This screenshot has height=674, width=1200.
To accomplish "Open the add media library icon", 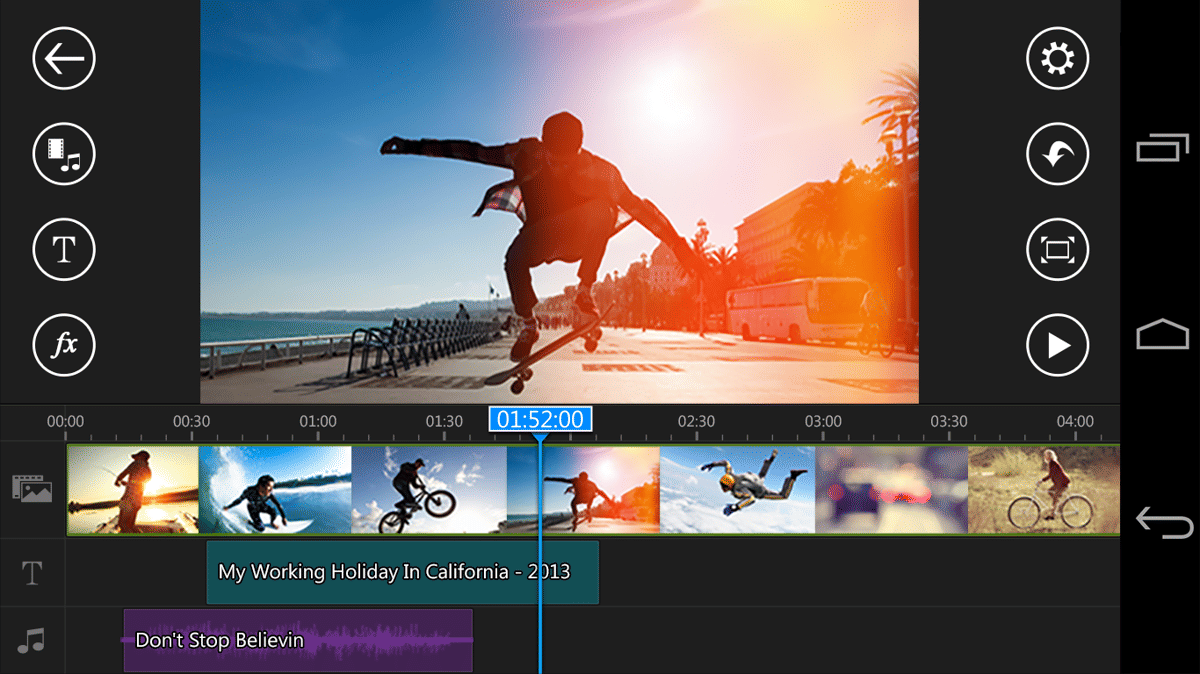I will click(x=64, y=154).
